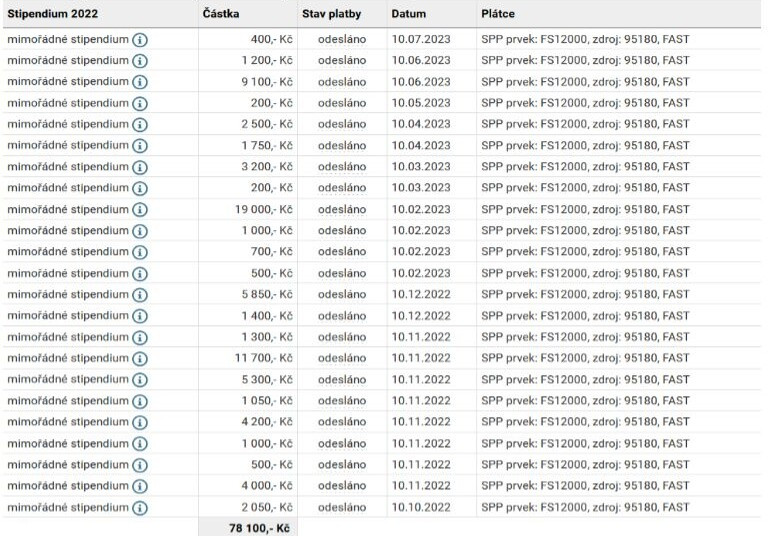Open info icon for the 400,- Kč stipend
The height and width of the screenshot is (536, 769).
point(140,40)
